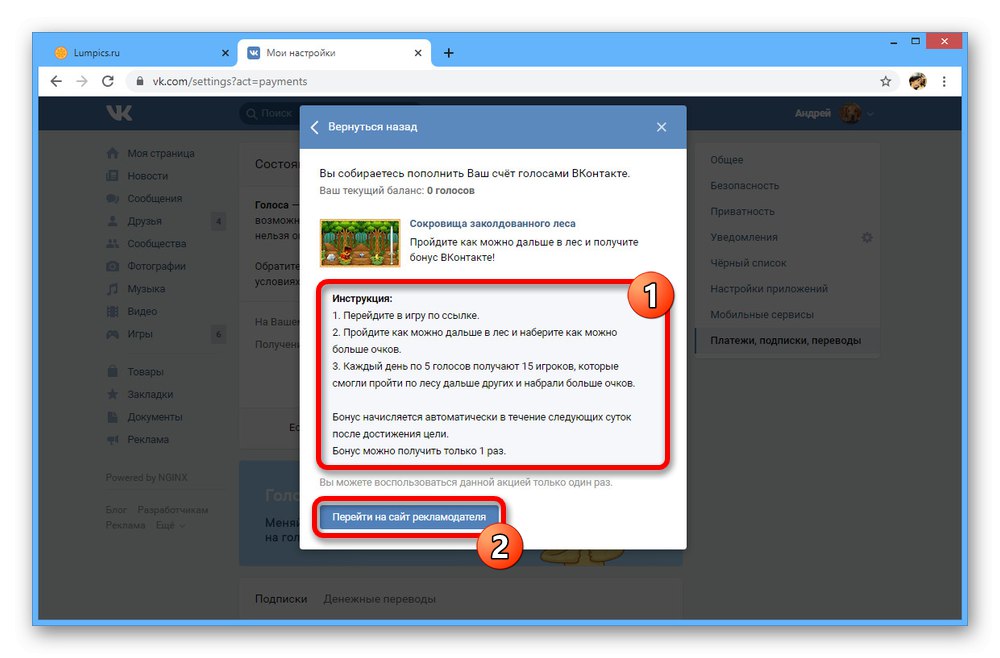Select Приватность settings section
This screenshot has height=658, width=1000.
[x=742, y=211]
